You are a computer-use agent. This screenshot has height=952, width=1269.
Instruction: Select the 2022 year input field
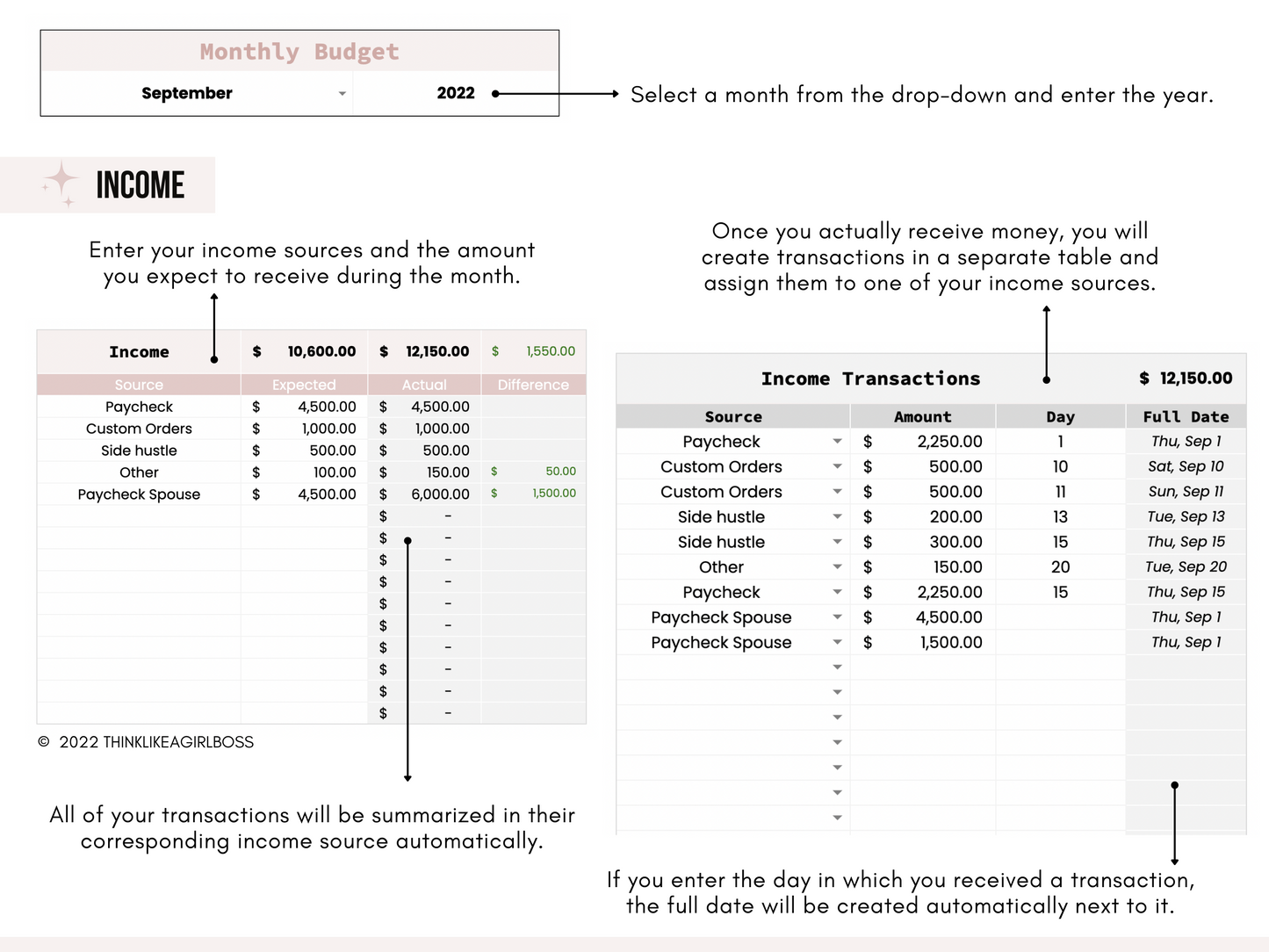click(x=456, y=93)
